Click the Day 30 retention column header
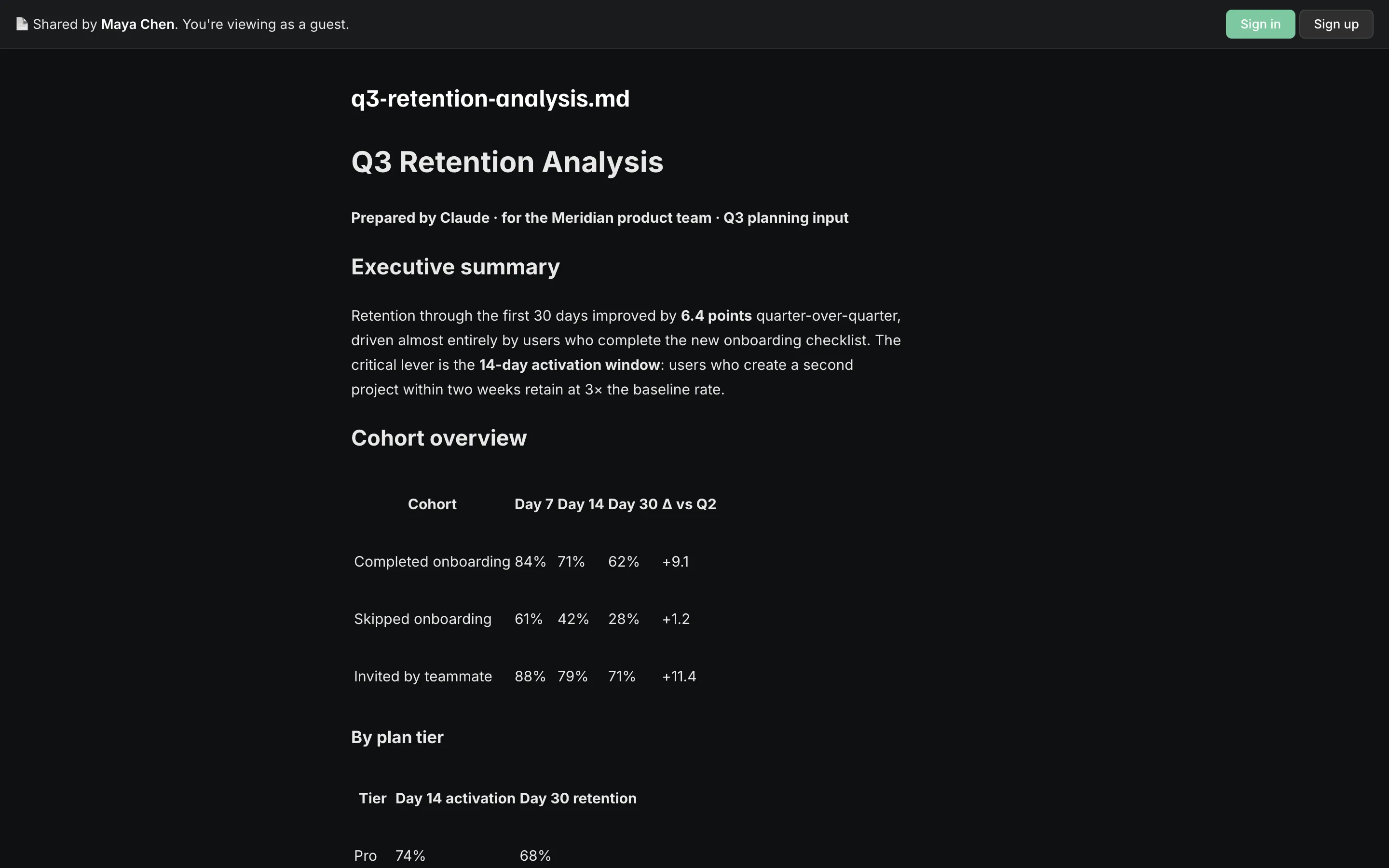The height and width of the screenshot is (868, 1389). tap(578, 799)
